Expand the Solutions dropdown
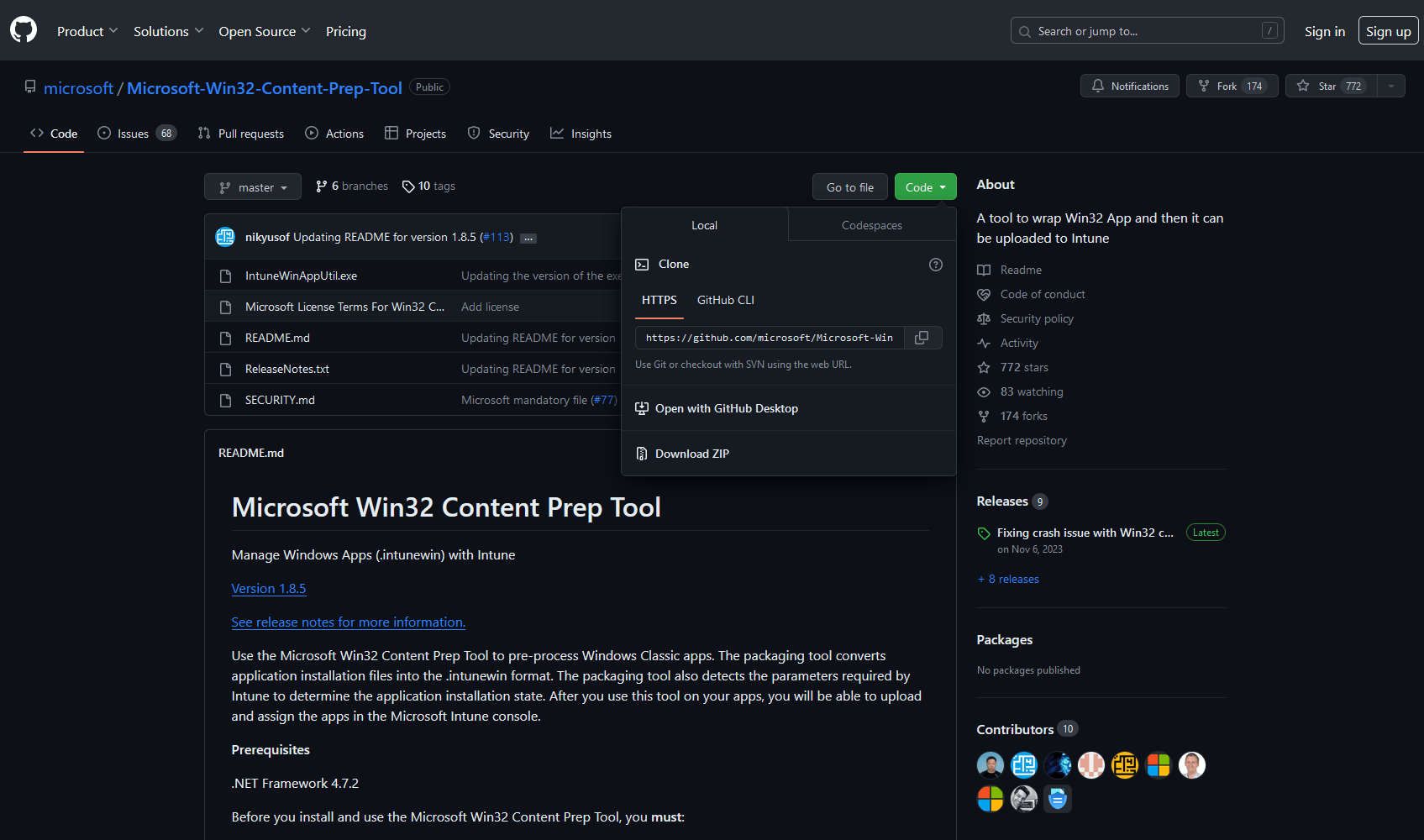This screenshot has height=840, width=1424. point(168,31)
